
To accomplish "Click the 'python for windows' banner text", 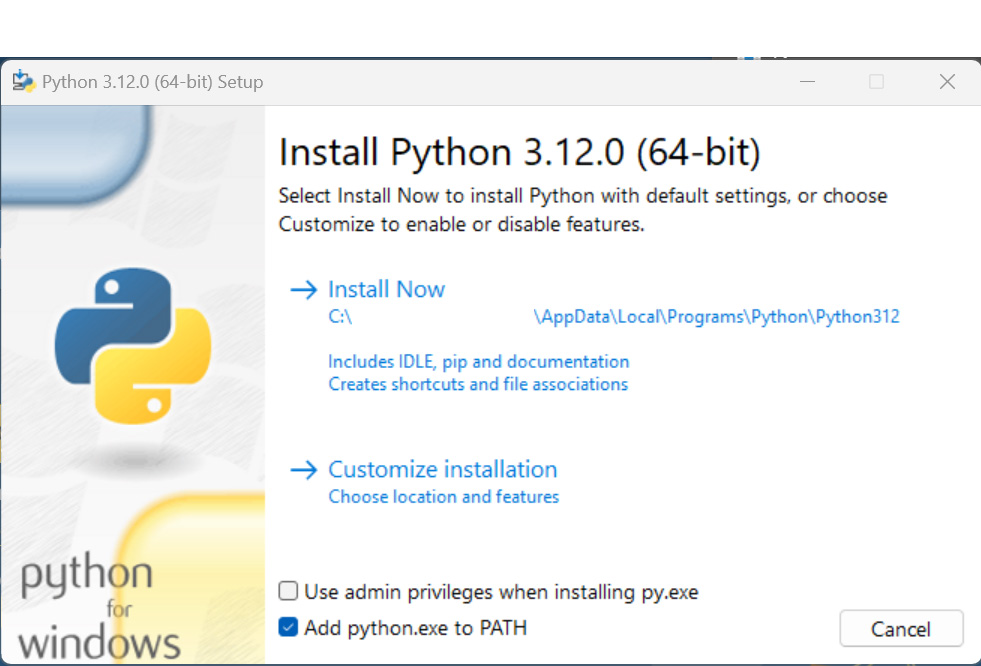I will click(100, 606).
